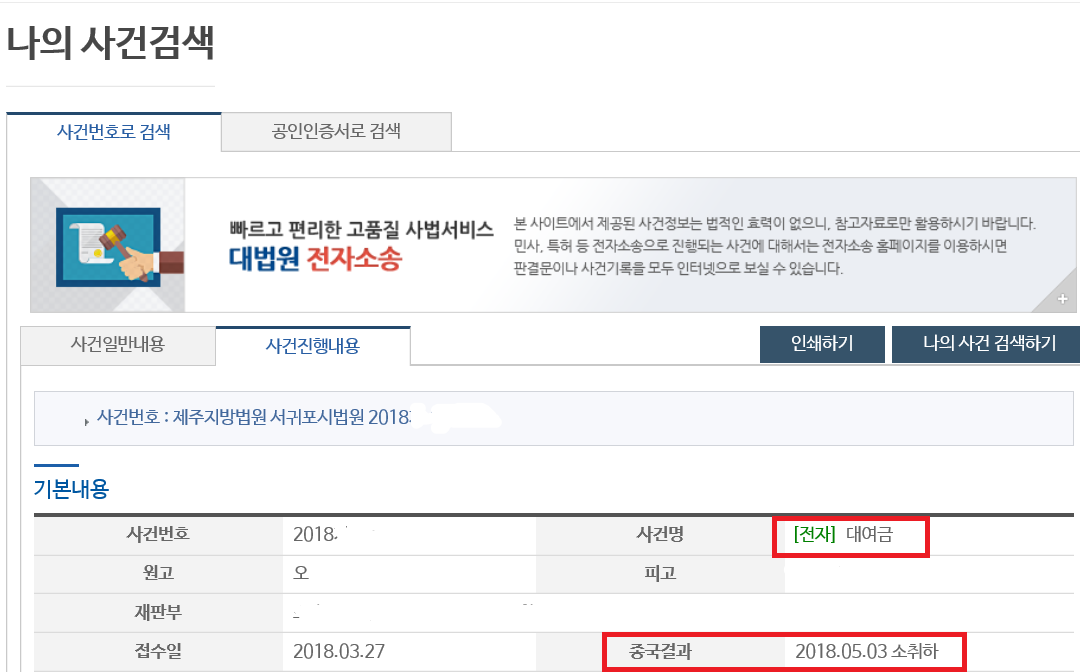This screenshot has height=672, width=1080.
Task: Click the arrow bullet before 사건번호 line
Action: coord(87,421)
